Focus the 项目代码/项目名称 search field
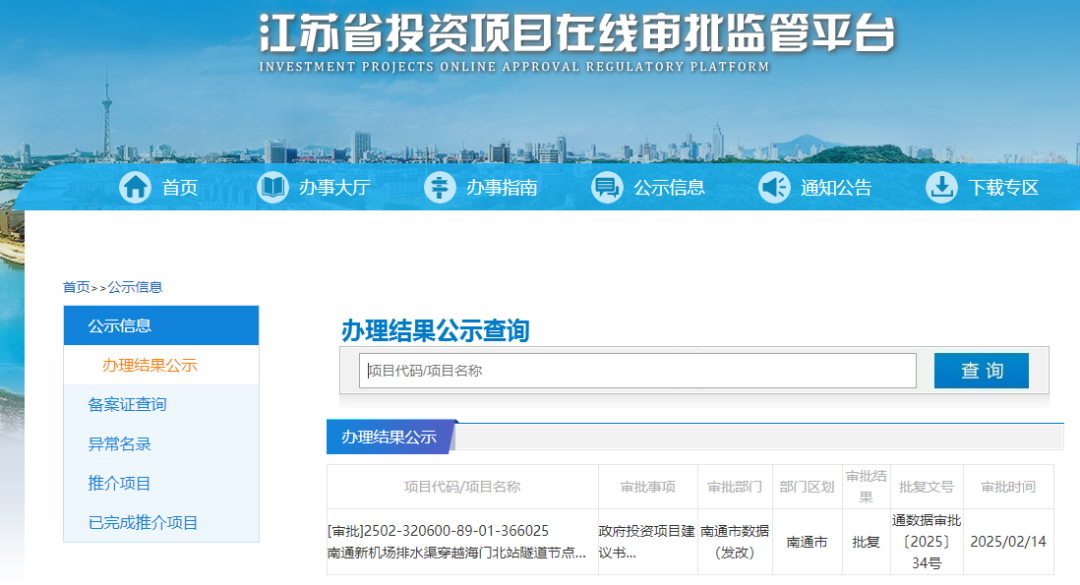The height and width of the screenshot is (585, 1080). [638, 371]
